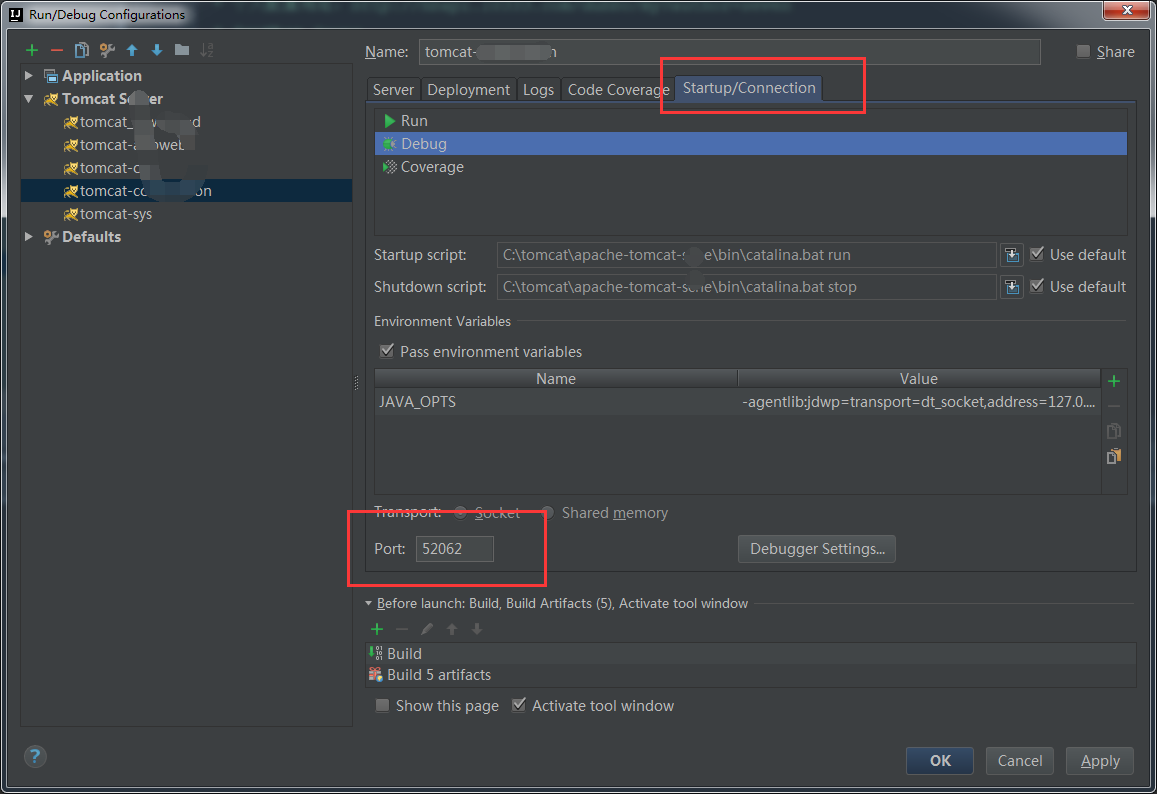Copy configuration with the duplicate icon

coord(82,50)
